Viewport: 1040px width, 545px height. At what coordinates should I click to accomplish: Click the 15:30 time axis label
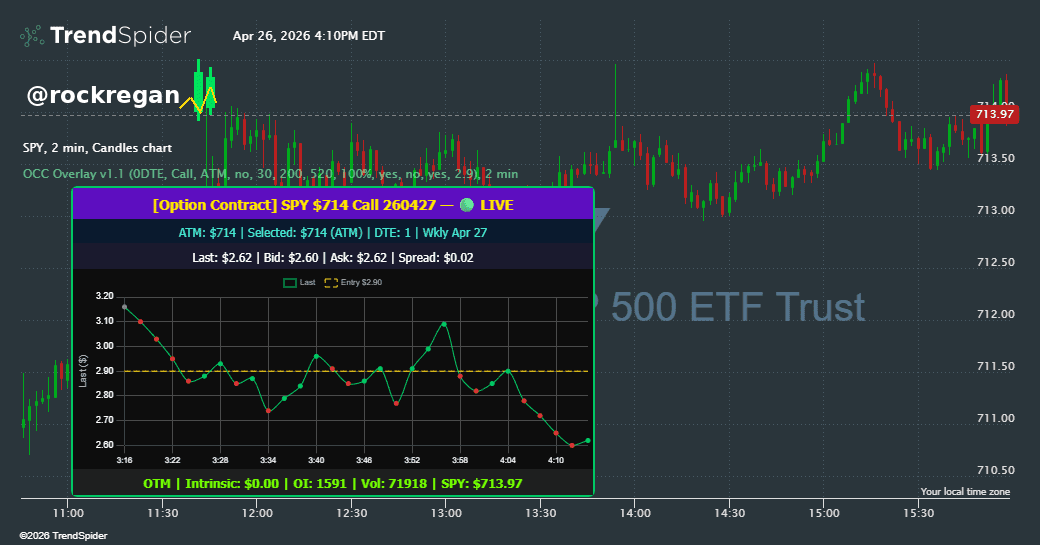pos(919,513)
